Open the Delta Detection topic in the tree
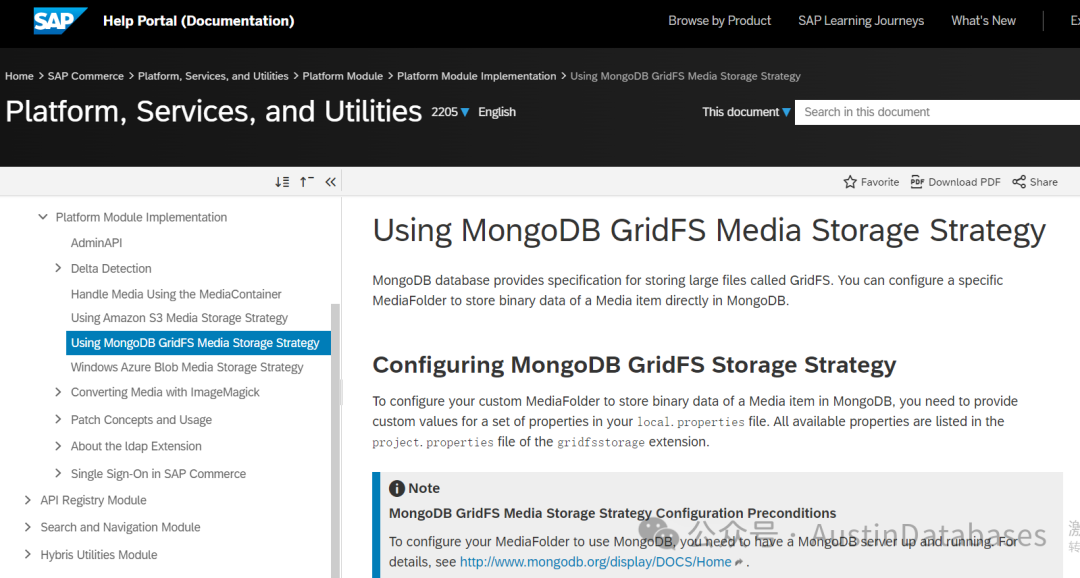Image resolution: width=1080 pixels, height=578 pixels. (111, 268)
